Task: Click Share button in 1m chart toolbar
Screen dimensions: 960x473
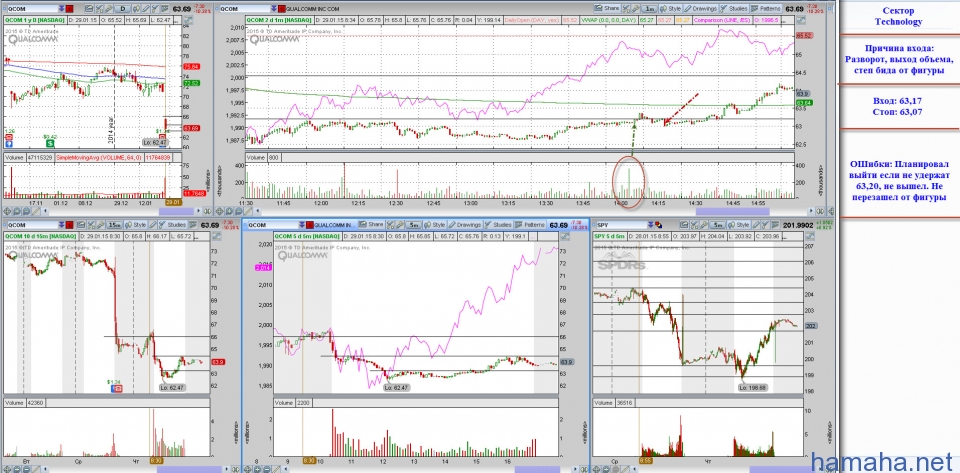Action: point(606,9)
